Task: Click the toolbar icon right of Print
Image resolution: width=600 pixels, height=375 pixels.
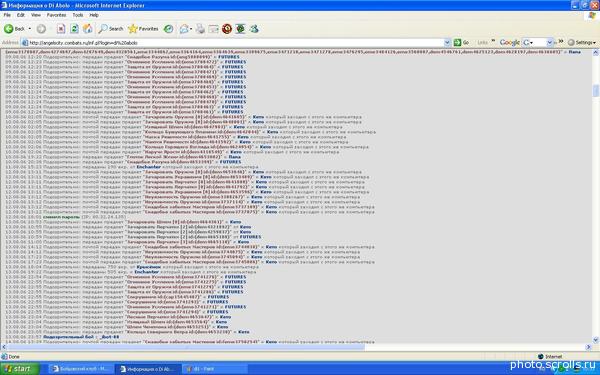Action: [214, 29]
